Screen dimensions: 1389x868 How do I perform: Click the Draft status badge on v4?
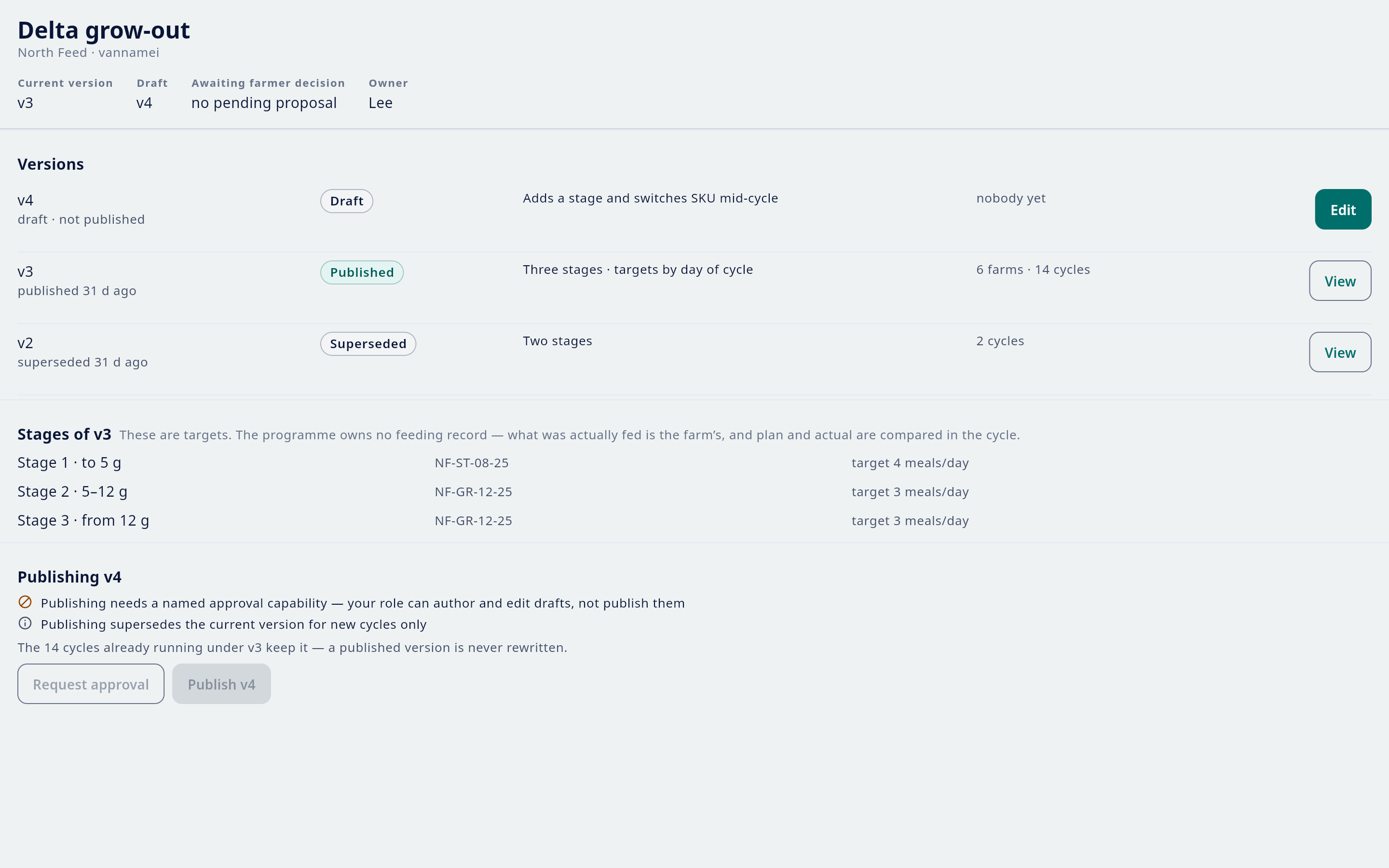347,201
